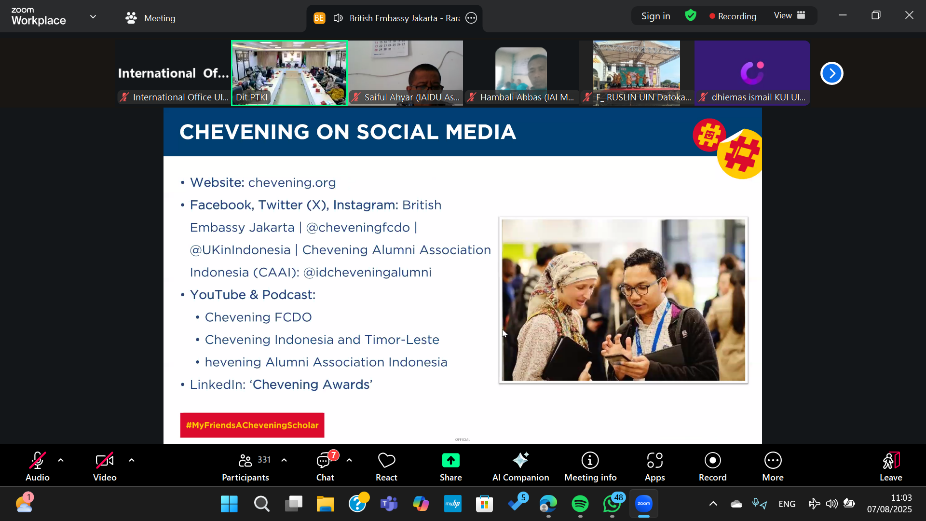Click the green Share screen button
Image resolution: width=926 pixels, height=521 pixels.
tap(451, 466)
